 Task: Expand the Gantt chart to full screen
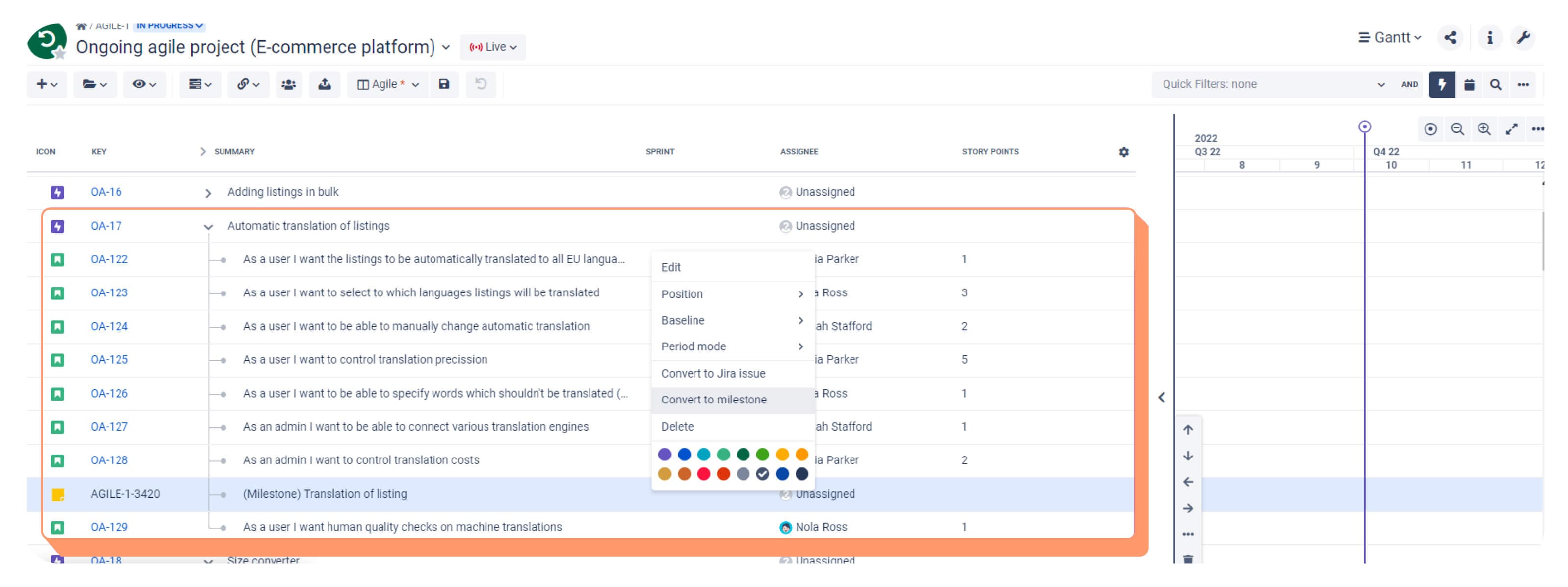(x=1511, y=129)
